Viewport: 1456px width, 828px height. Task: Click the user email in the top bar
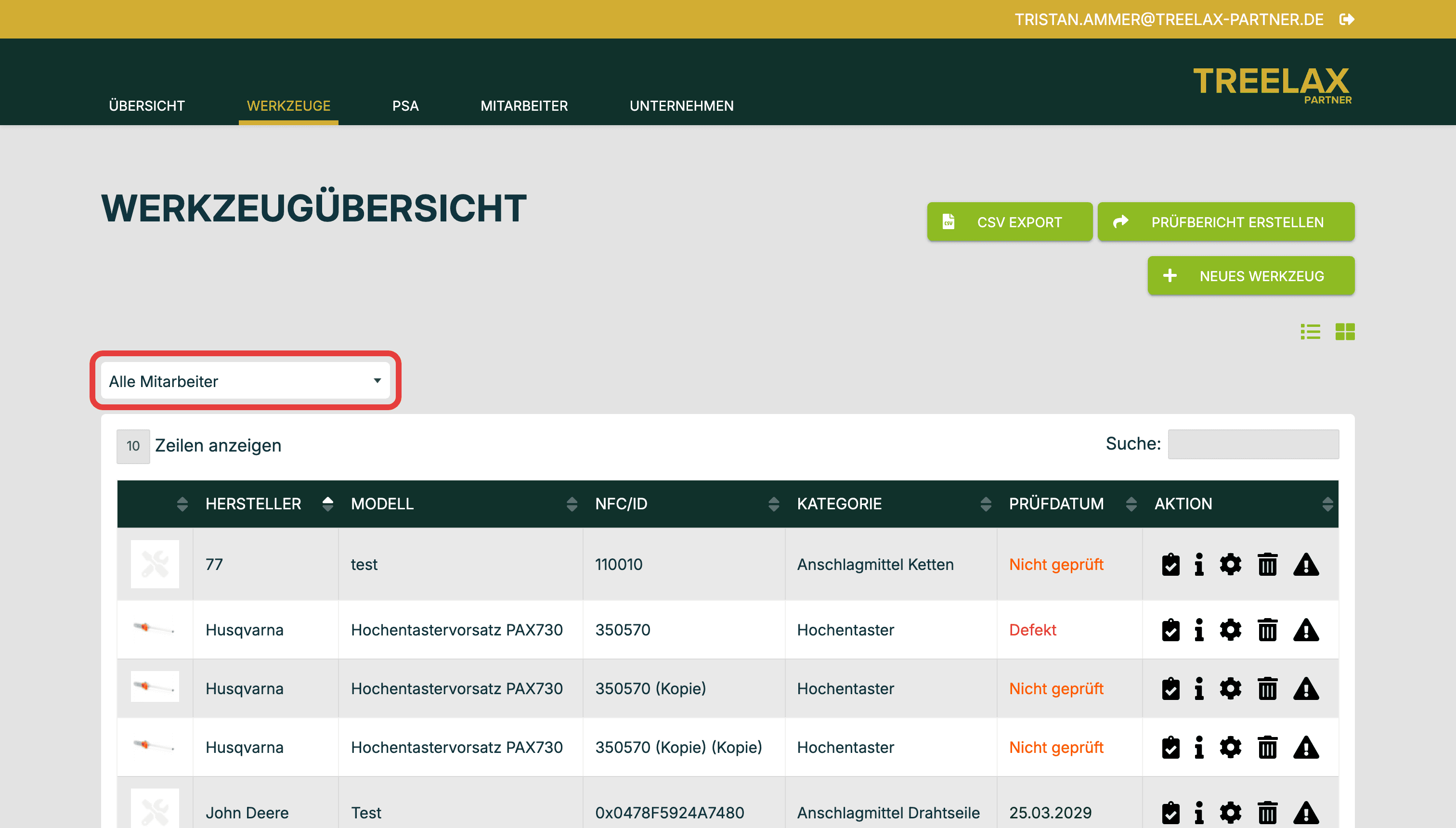pos(1169,19)
